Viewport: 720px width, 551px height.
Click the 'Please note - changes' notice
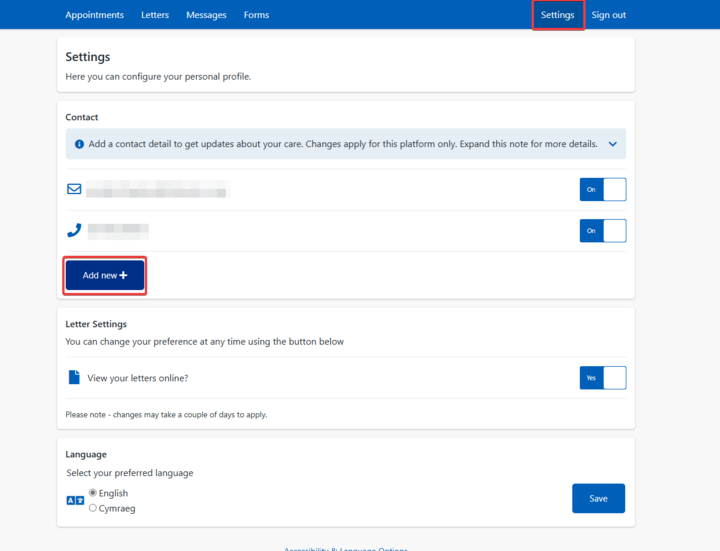tap(166, 415)
